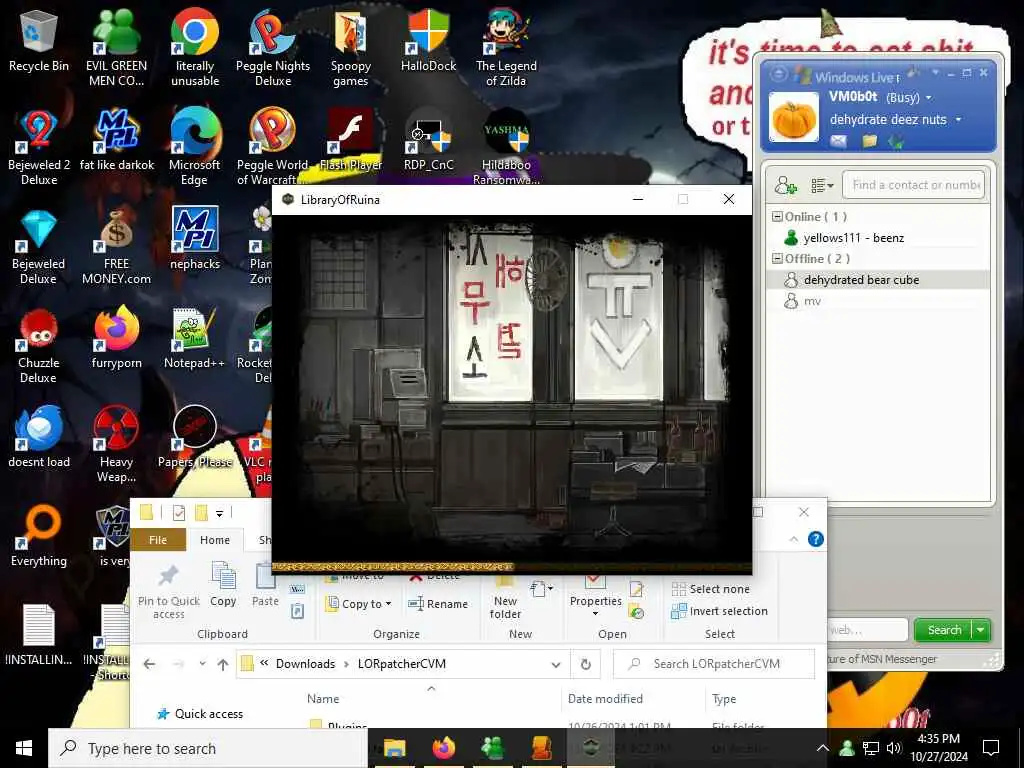Expand the Explorer address bar history dropdown

coord(556,665)
